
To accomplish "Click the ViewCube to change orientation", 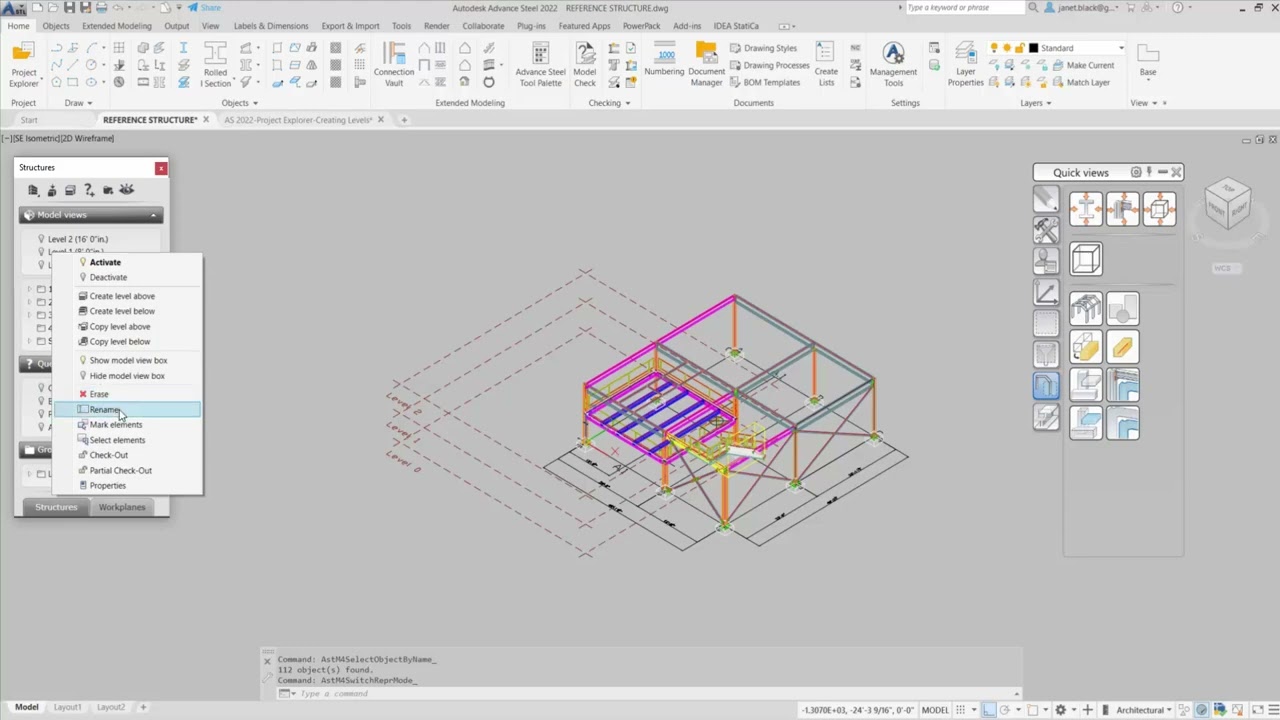I will pos(1227,203).
